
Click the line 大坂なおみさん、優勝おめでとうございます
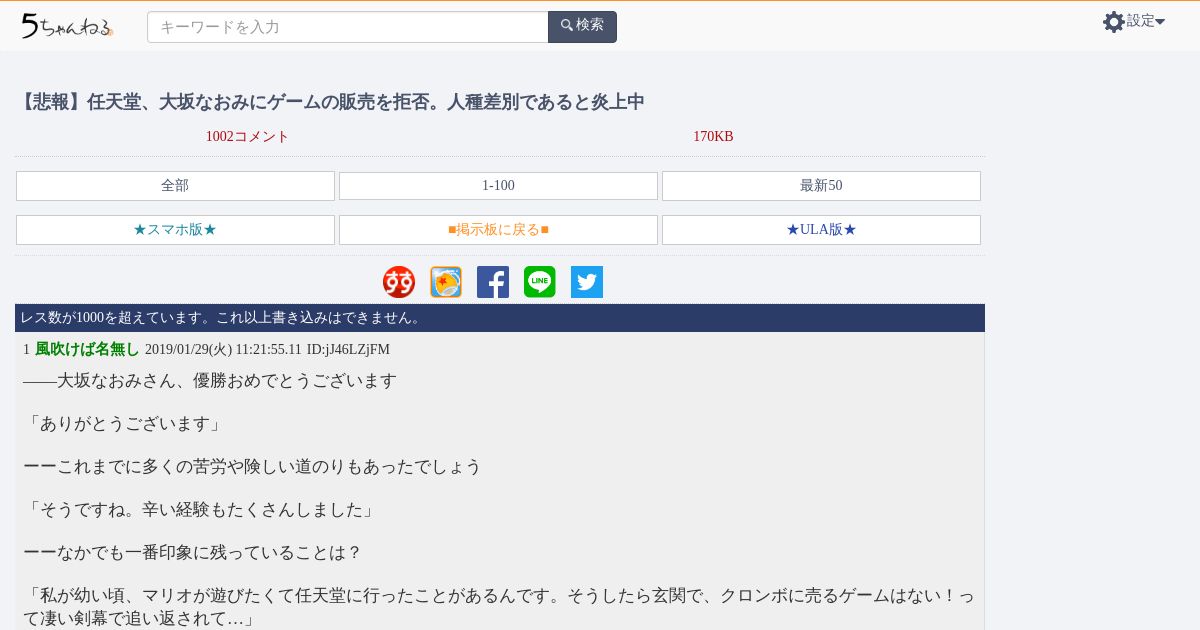point(227,381)
